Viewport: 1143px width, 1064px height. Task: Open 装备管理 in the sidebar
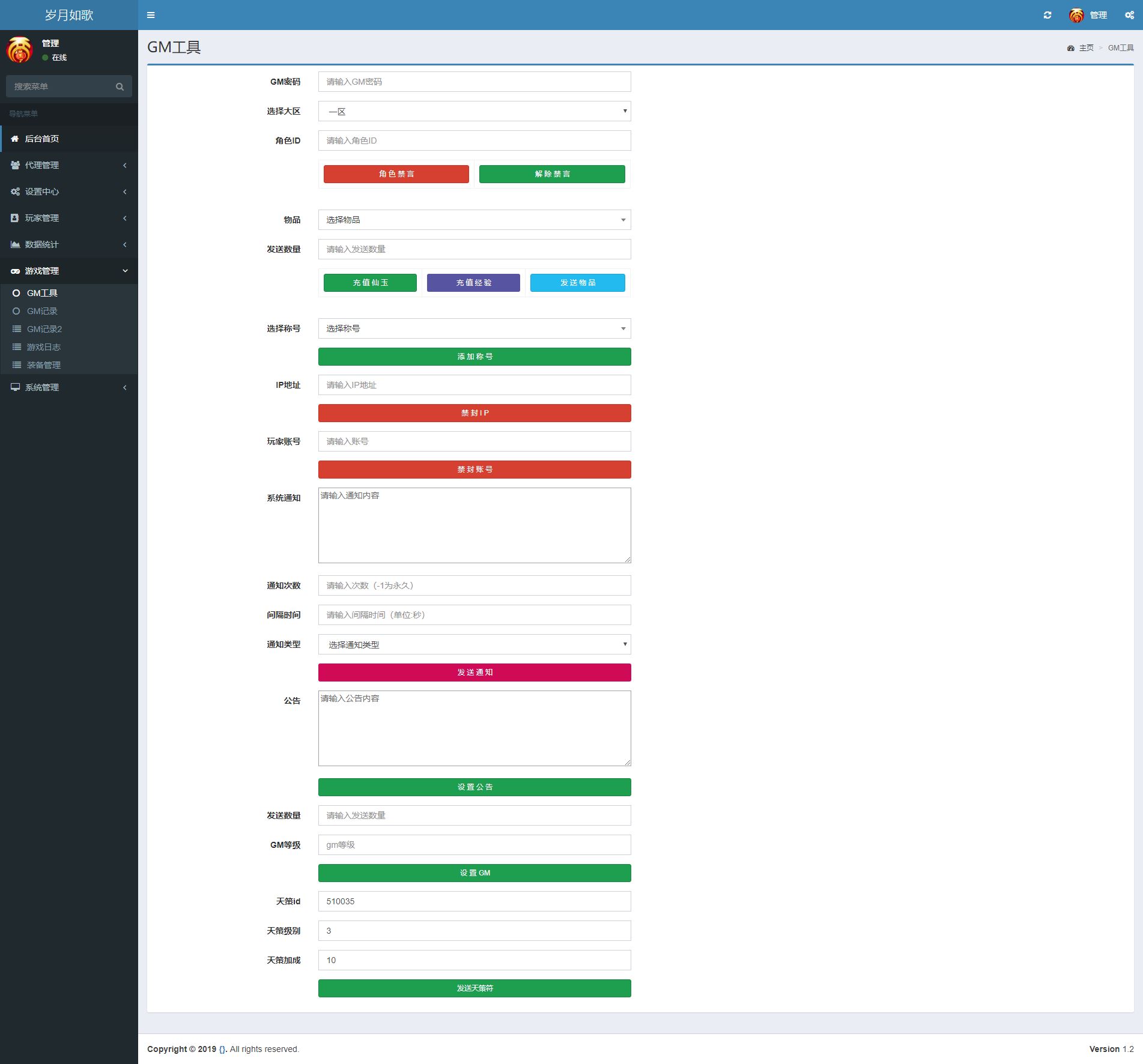43,365
